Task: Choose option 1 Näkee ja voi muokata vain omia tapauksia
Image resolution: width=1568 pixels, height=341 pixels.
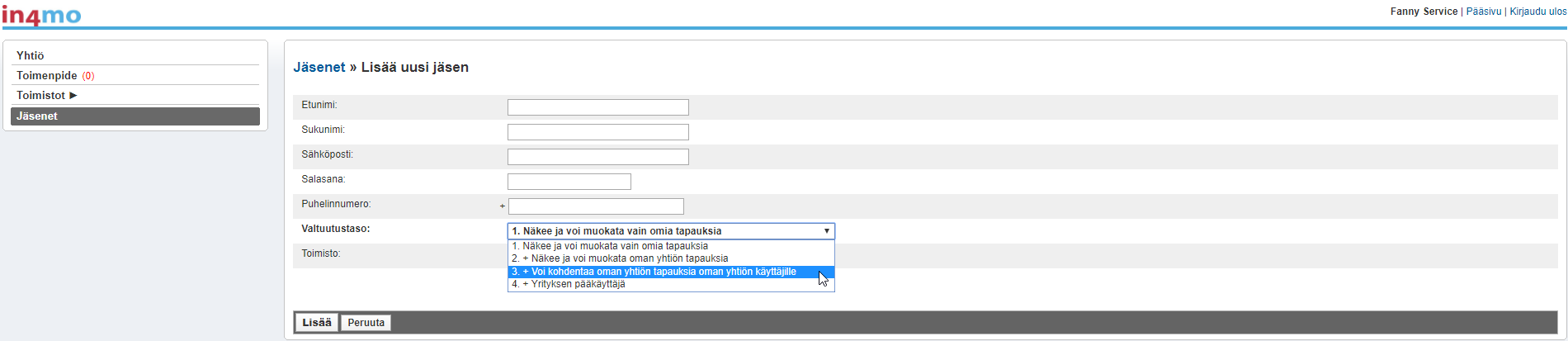Action: (x=610, y=246)
